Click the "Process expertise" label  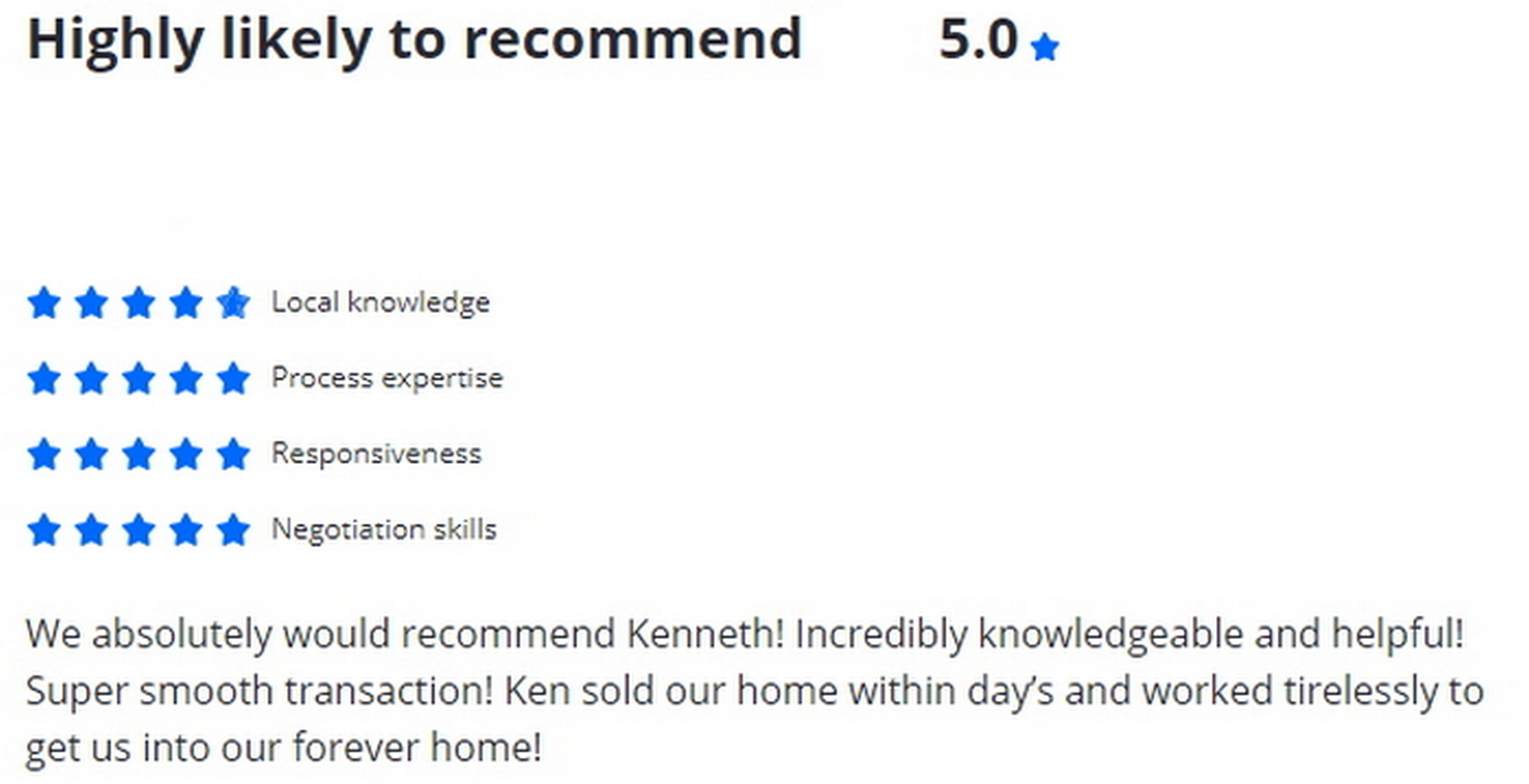tap(387, 378)
